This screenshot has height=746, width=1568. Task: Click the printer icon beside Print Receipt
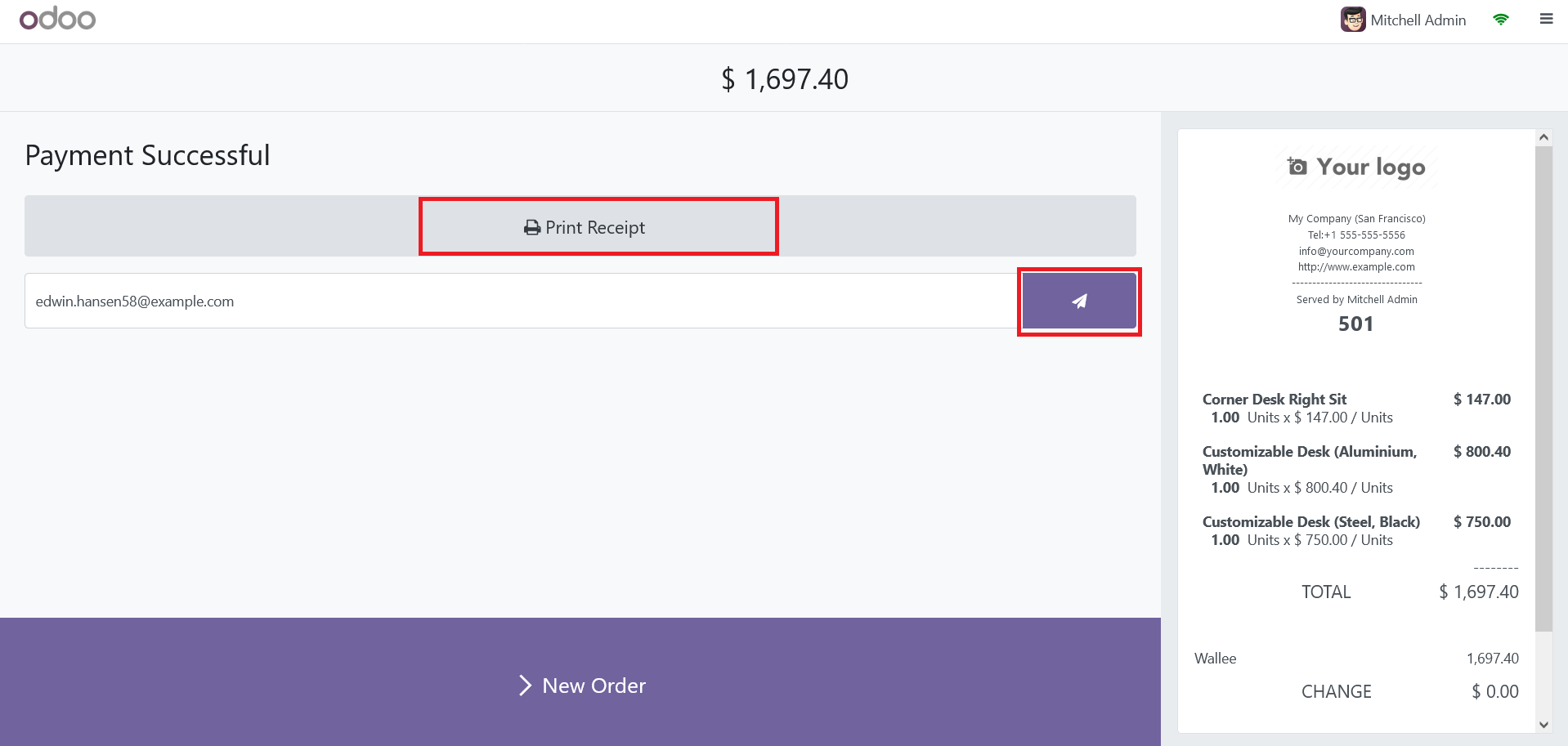[532, 228]
